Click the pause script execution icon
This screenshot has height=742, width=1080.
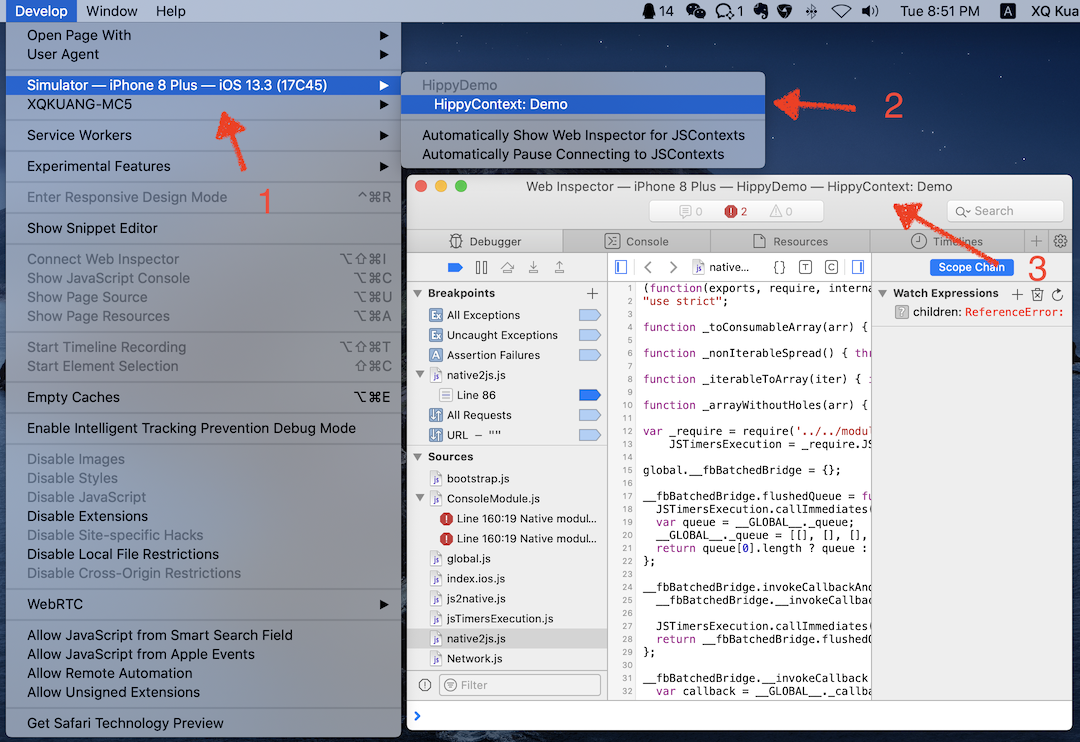481,267
